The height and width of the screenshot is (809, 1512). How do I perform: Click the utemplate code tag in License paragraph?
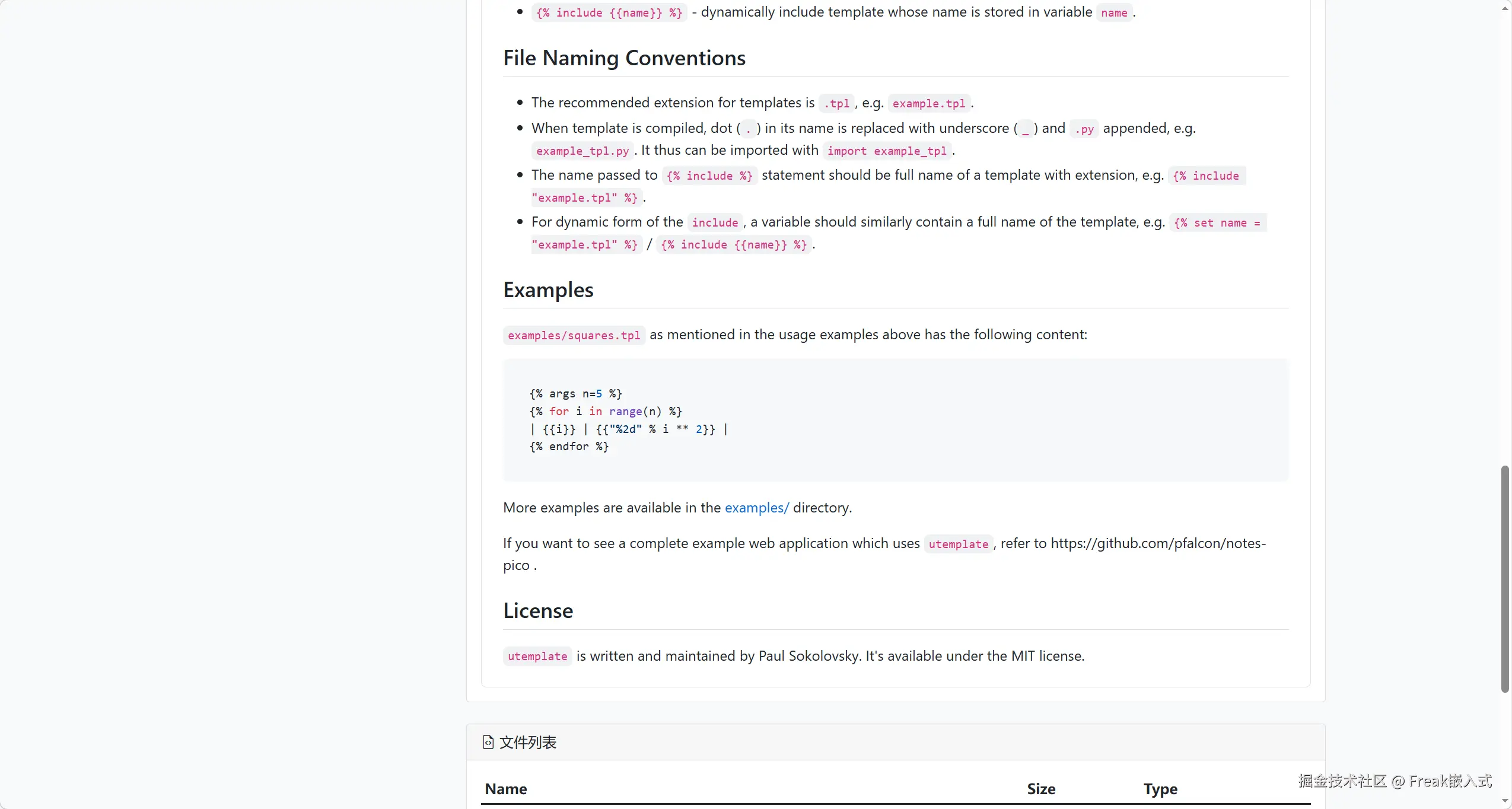pyautogui.click(x=537, y=656)
